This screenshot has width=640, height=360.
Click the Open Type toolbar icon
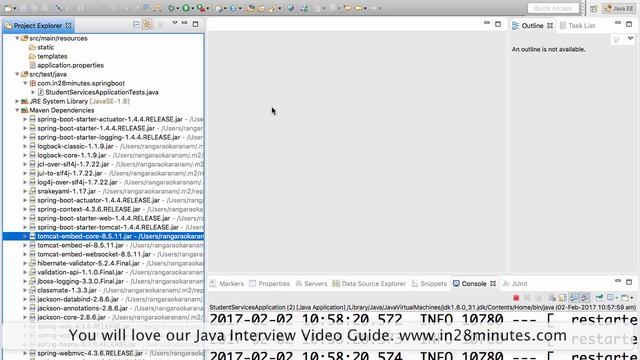pos(250,8)
